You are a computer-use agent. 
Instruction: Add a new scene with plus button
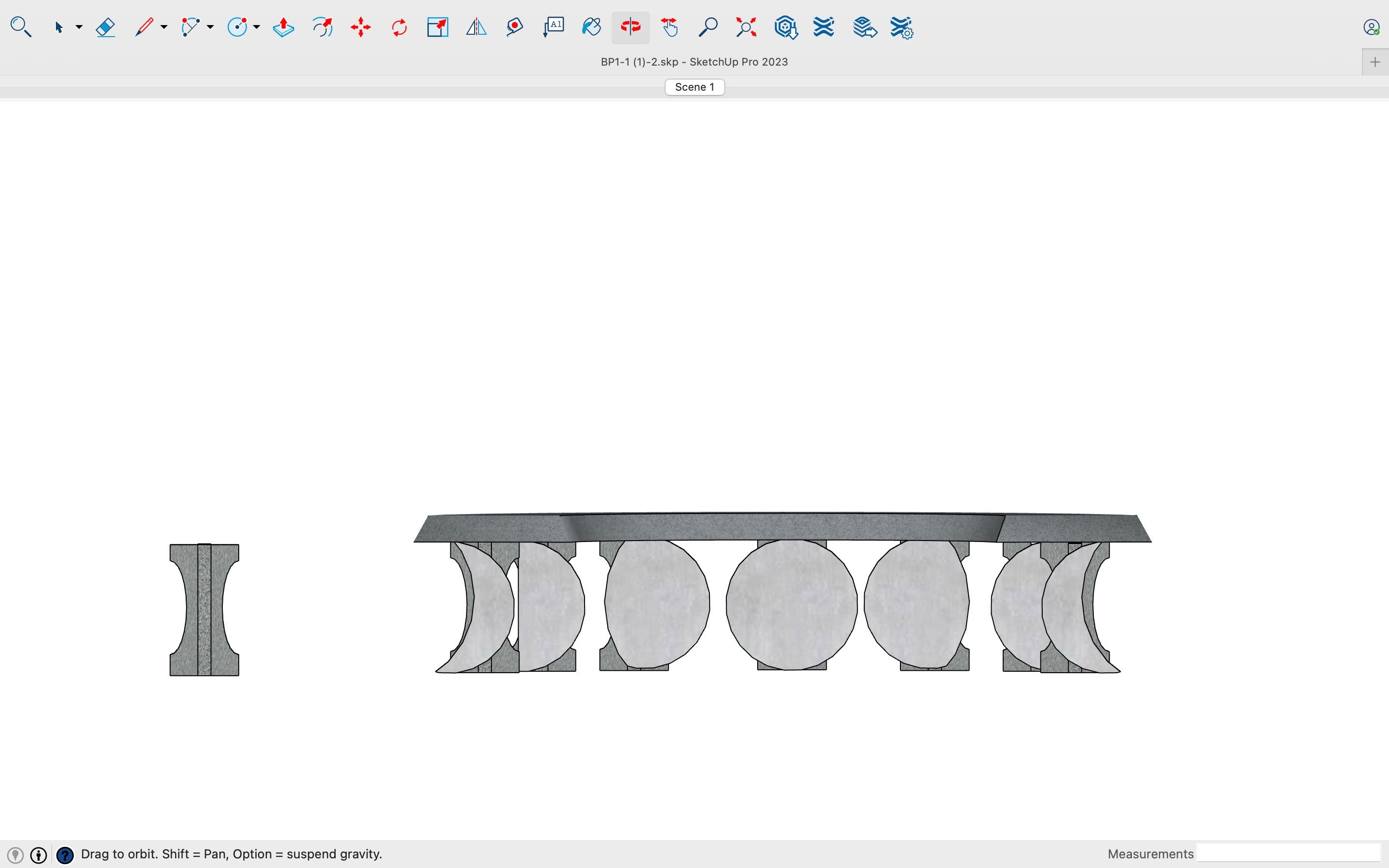pyautogui.click(x=1375, y=62)
